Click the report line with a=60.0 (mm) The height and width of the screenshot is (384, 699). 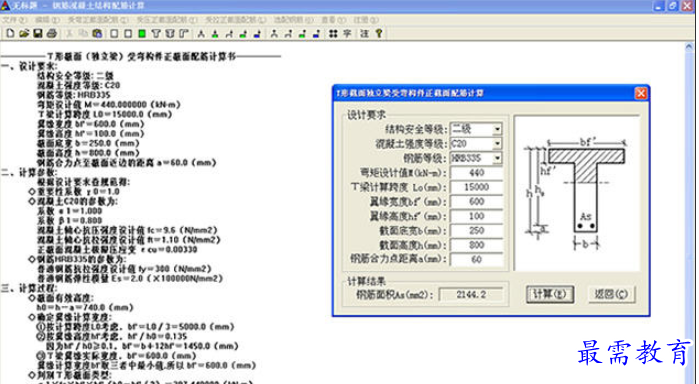tap(127, 163)
